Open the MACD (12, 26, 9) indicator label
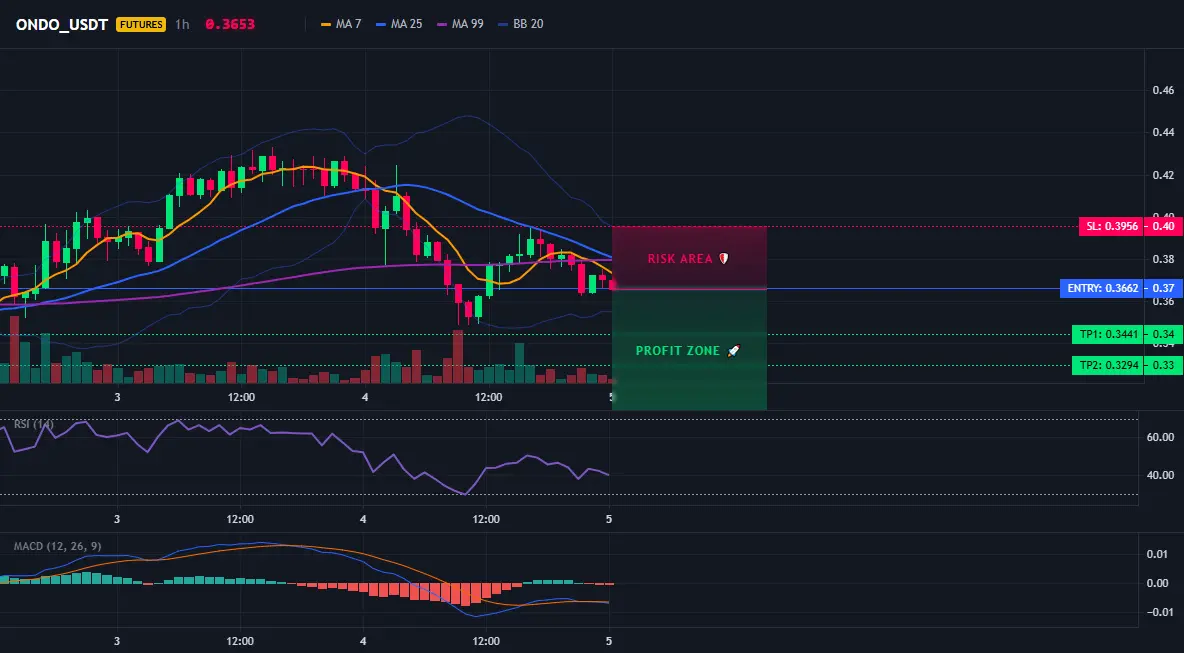This screenshot has width=1184, height=653. tap(57, 546)
